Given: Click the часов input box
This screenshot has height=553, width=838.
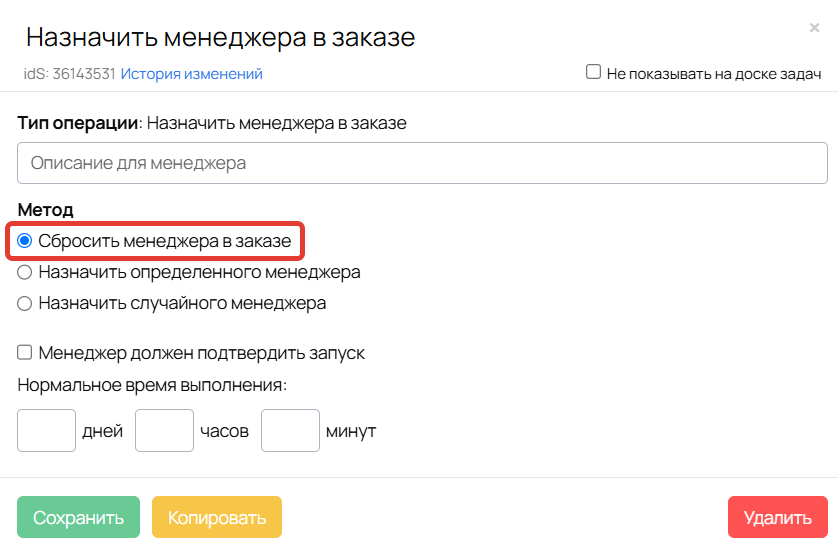Looking at the screenshot, I should pyautogui.click(x=165, y=431).
